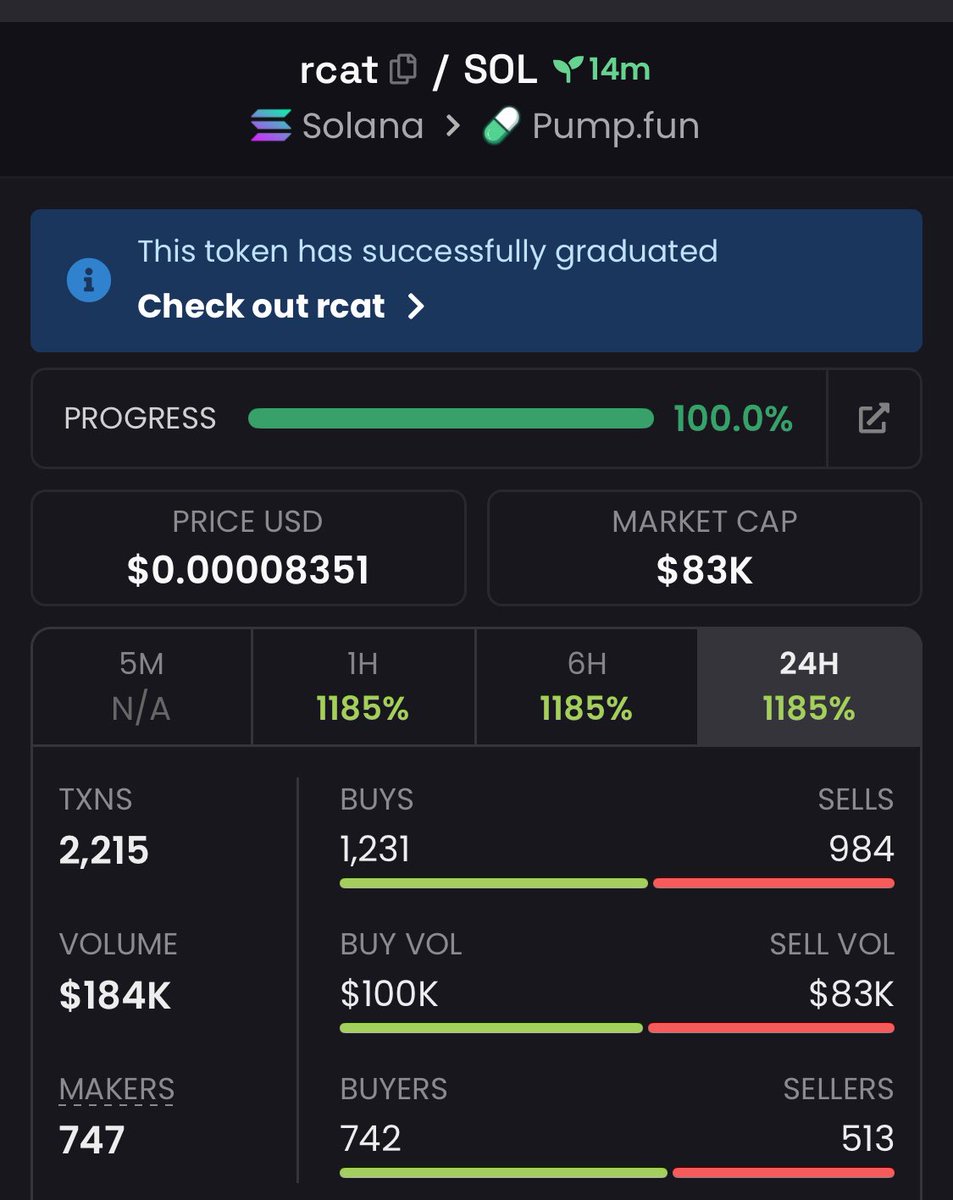Select the 24H timeframe tab
This screenshot has height=1200, width=953.
point(809,686)
